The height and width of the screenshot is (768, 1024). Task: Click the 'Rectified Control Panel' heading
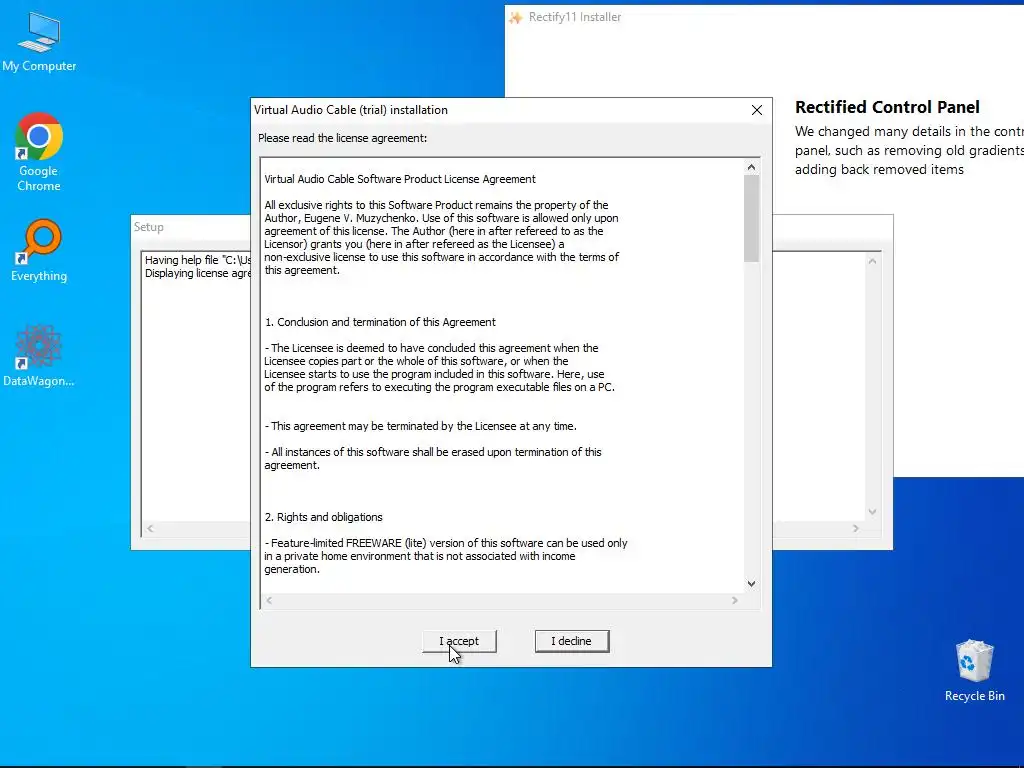(887, 107)
